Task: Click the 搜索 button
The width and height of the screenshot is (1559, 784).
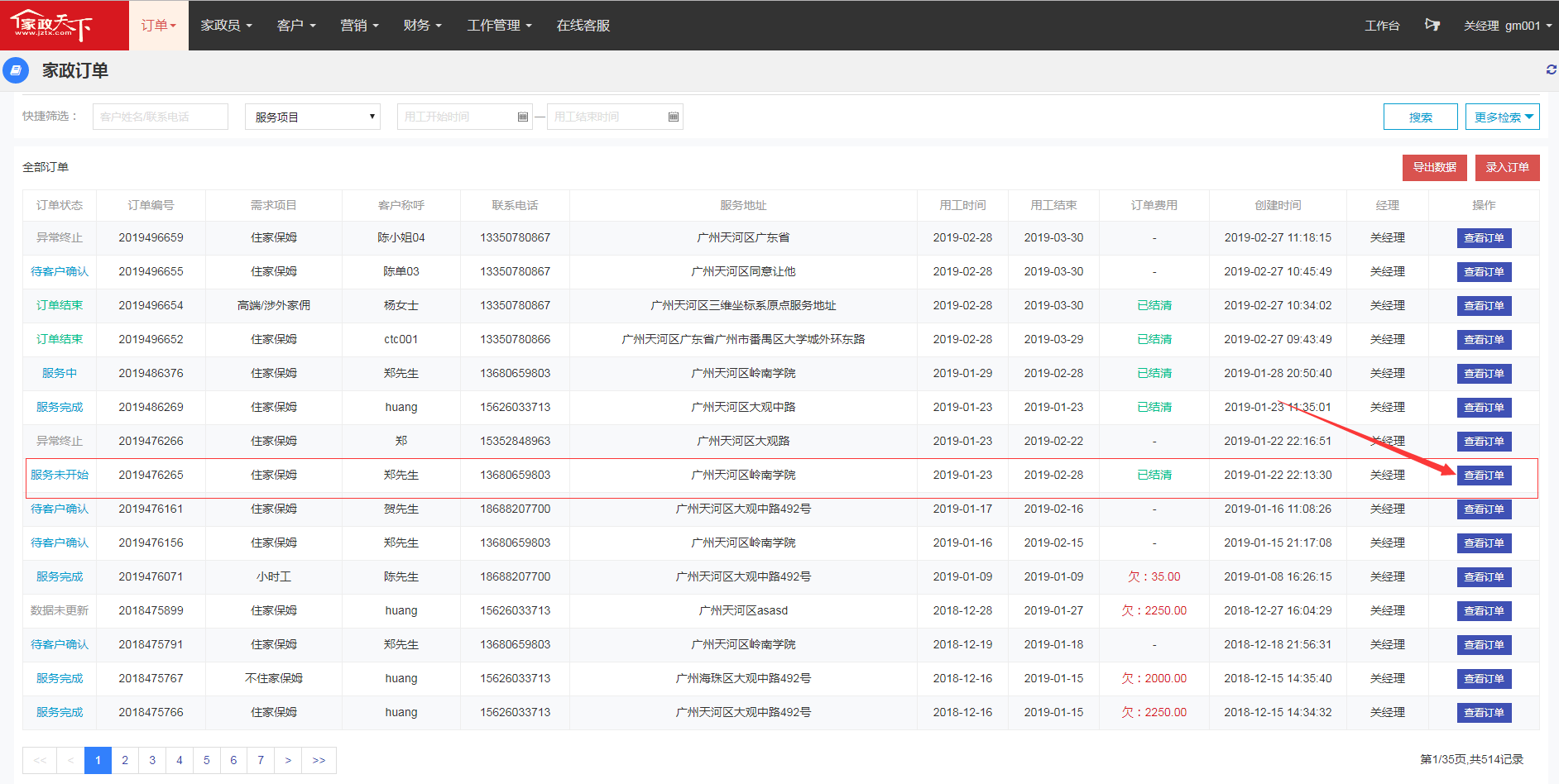Action: pyautogui.click(x=1421, y=117)
